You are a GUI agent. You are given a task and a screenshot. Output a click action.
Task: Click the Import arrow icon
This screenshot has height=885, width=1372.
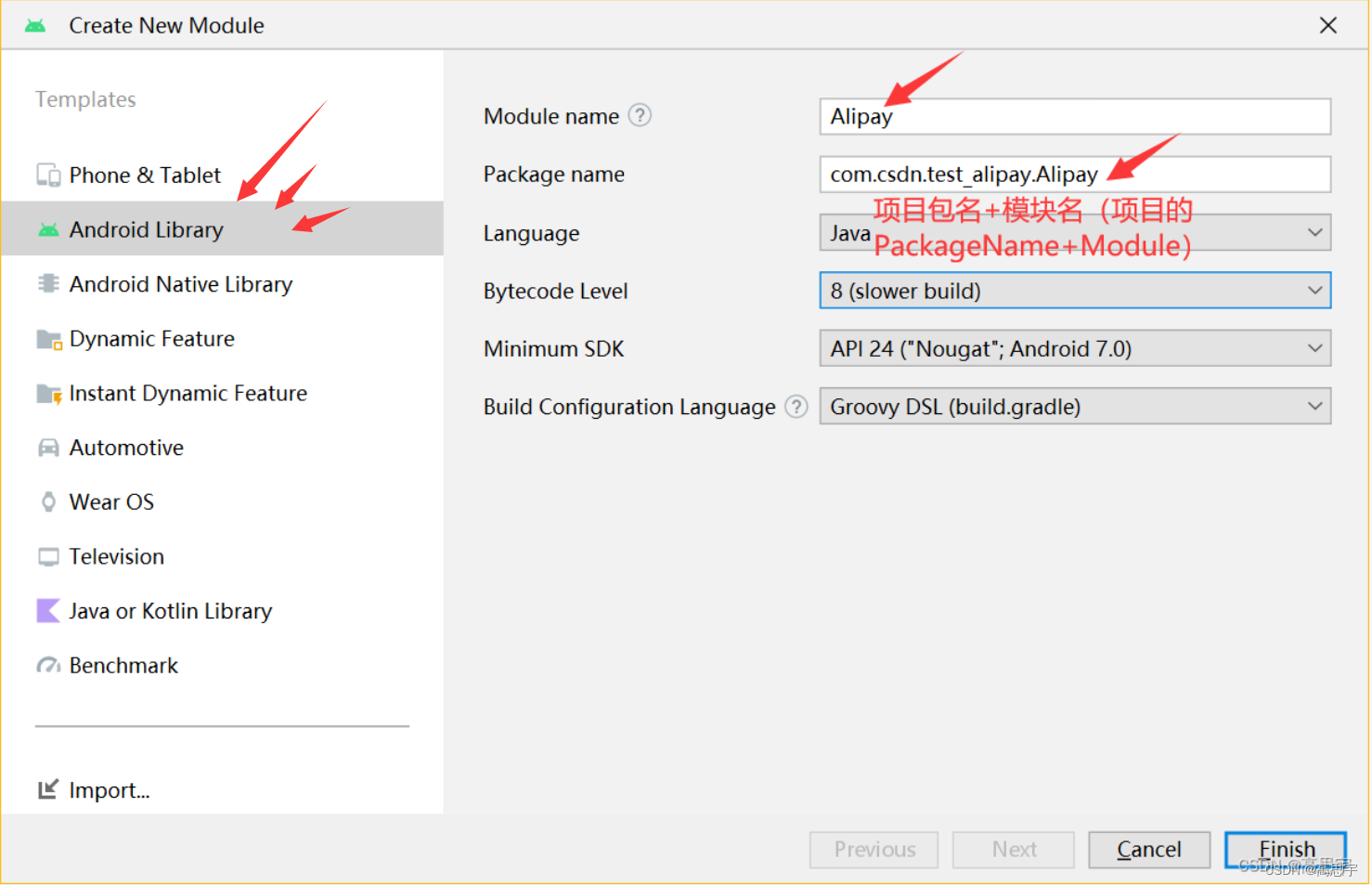[x=48, y=789]
